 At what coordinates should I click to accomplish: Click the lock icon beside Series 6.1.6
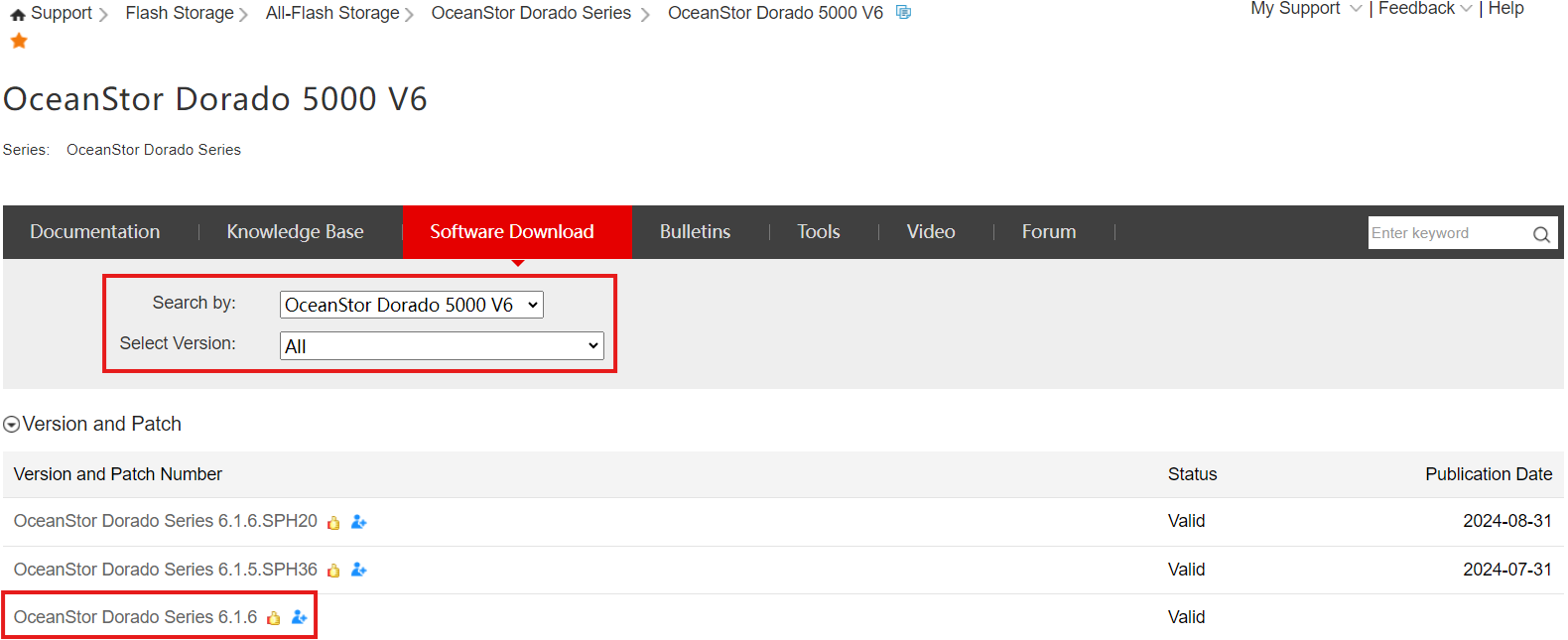[274, 618]
